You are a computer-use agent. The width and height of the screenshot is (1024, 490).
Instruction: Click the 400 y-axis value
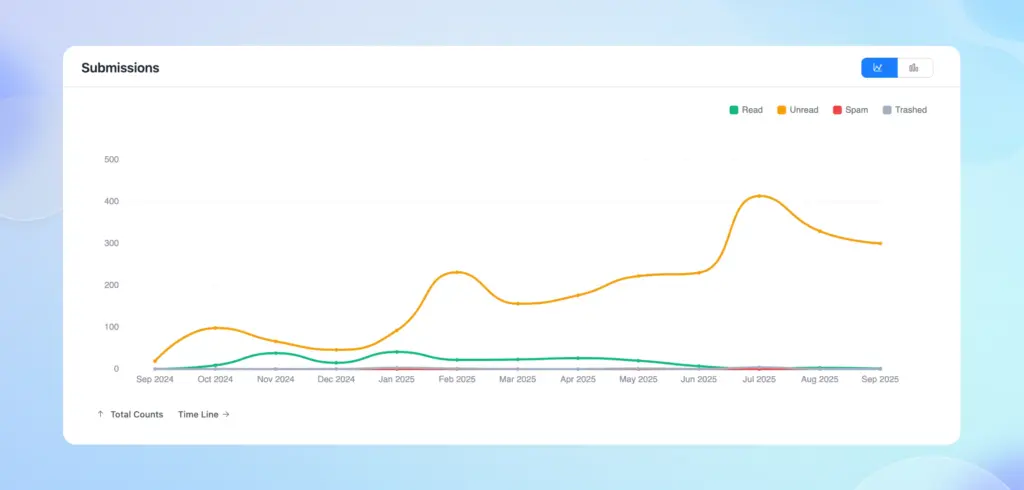111,201
